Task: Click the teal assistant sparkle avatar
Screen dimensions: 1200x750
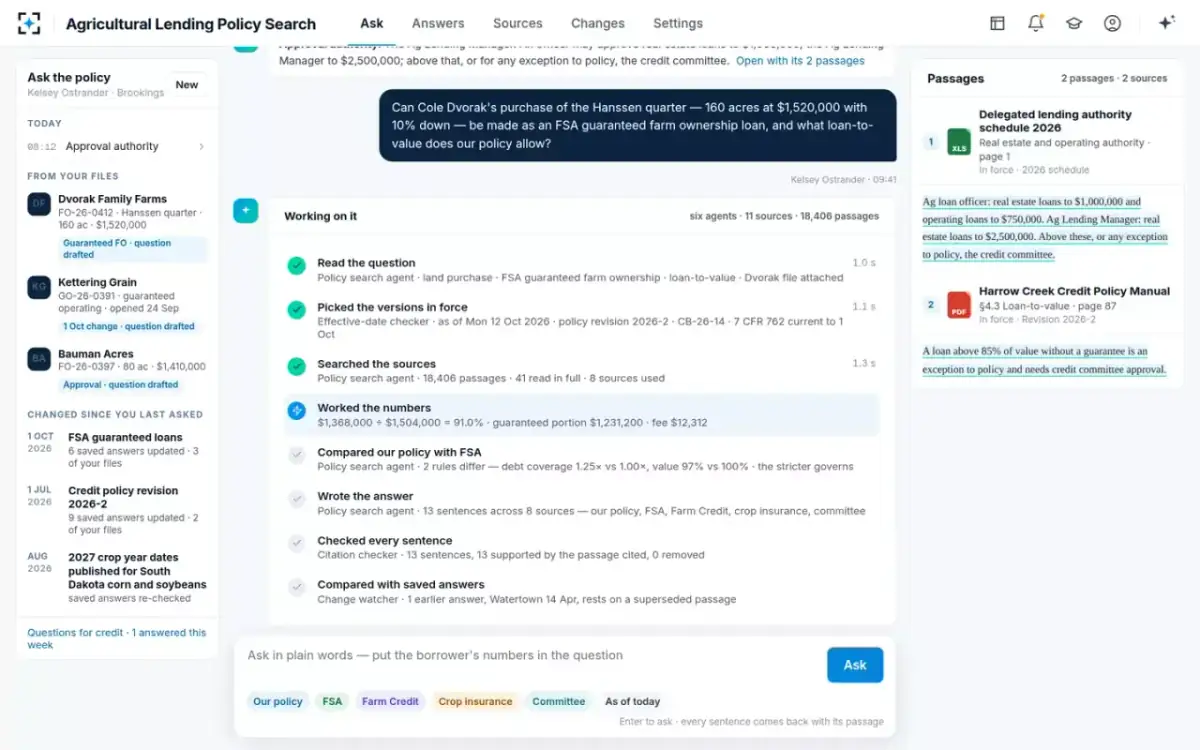Action: (x=245, y=211)
